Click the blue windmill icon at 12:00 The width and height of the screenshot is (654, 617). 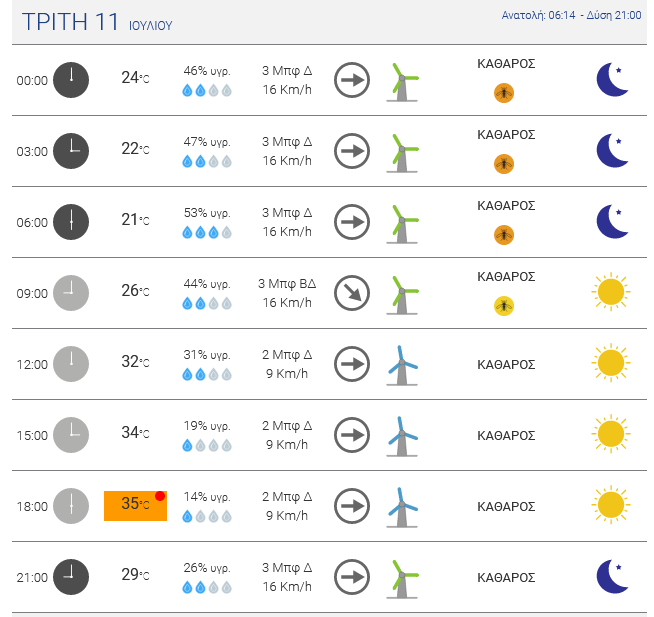coord(402,365)
